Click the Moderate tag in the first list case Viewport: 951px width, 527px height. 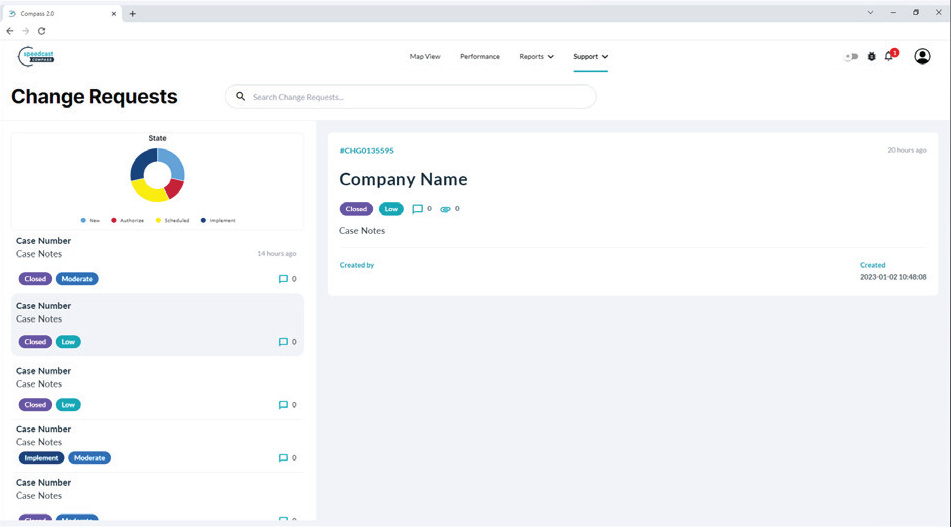pos(77,279)
